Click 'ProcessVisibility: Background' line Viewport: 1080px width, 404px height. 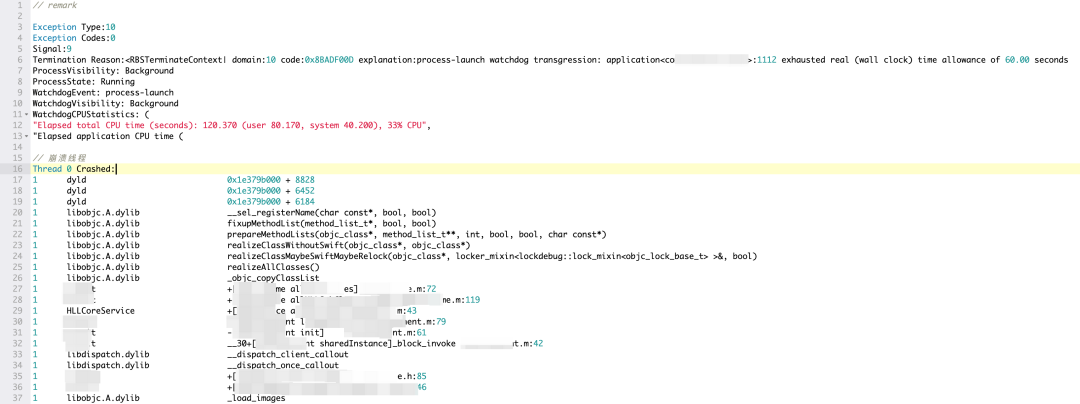tap(103, 71)
